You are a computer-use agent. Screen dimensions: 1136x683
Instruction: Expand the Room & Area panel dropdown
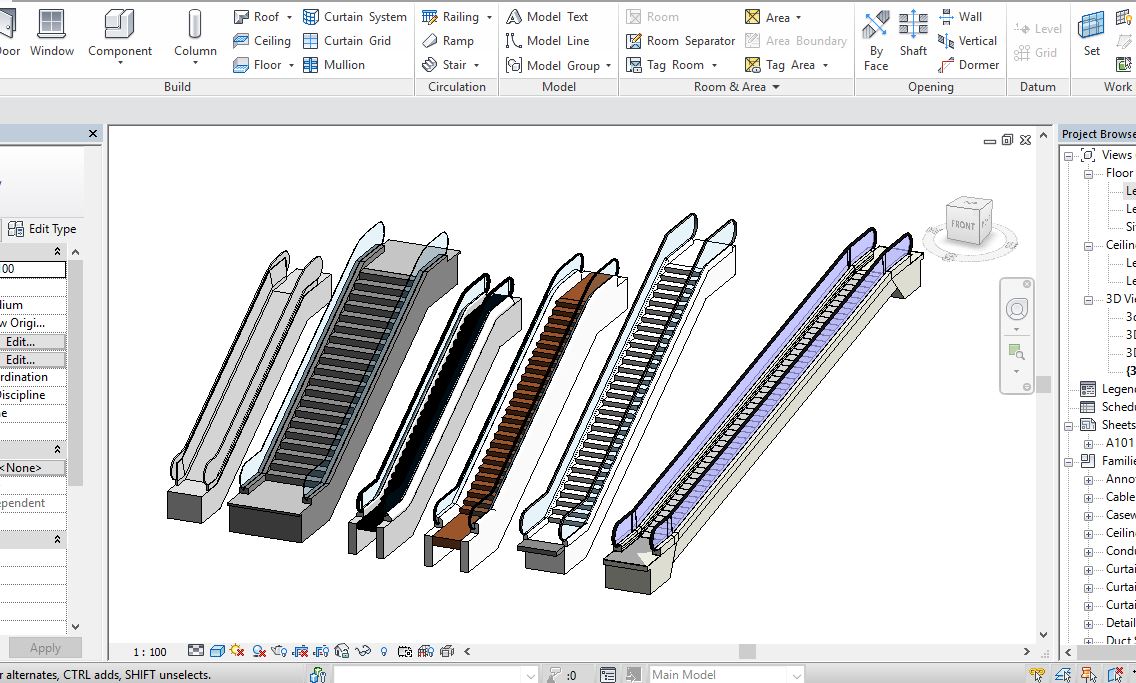(x=775, y=87)
